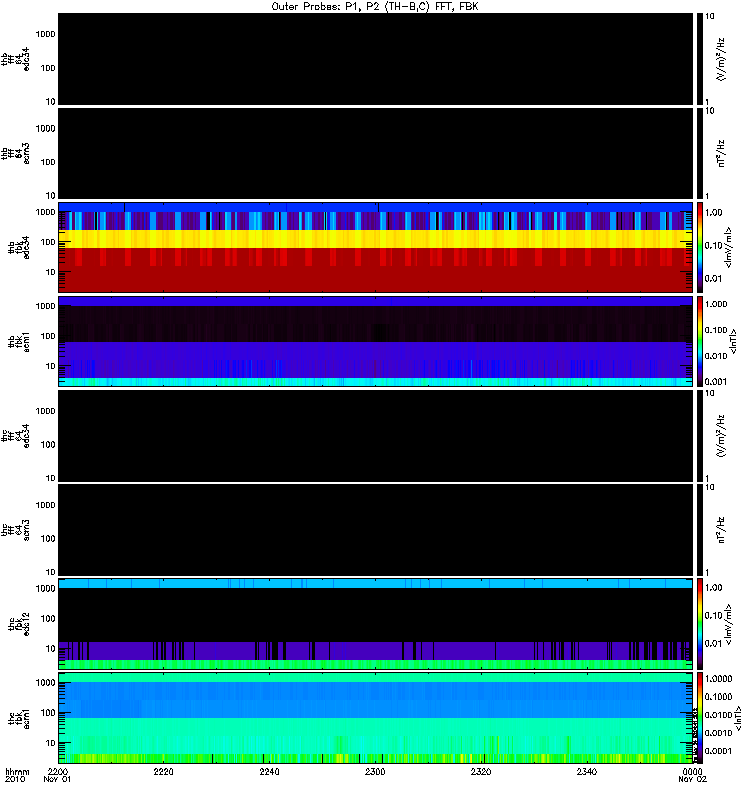Viewport: 750px width, 800px height.
Task: Click the <|nT|> unit label of thb fbk scm1
Action: pos(734,341)
